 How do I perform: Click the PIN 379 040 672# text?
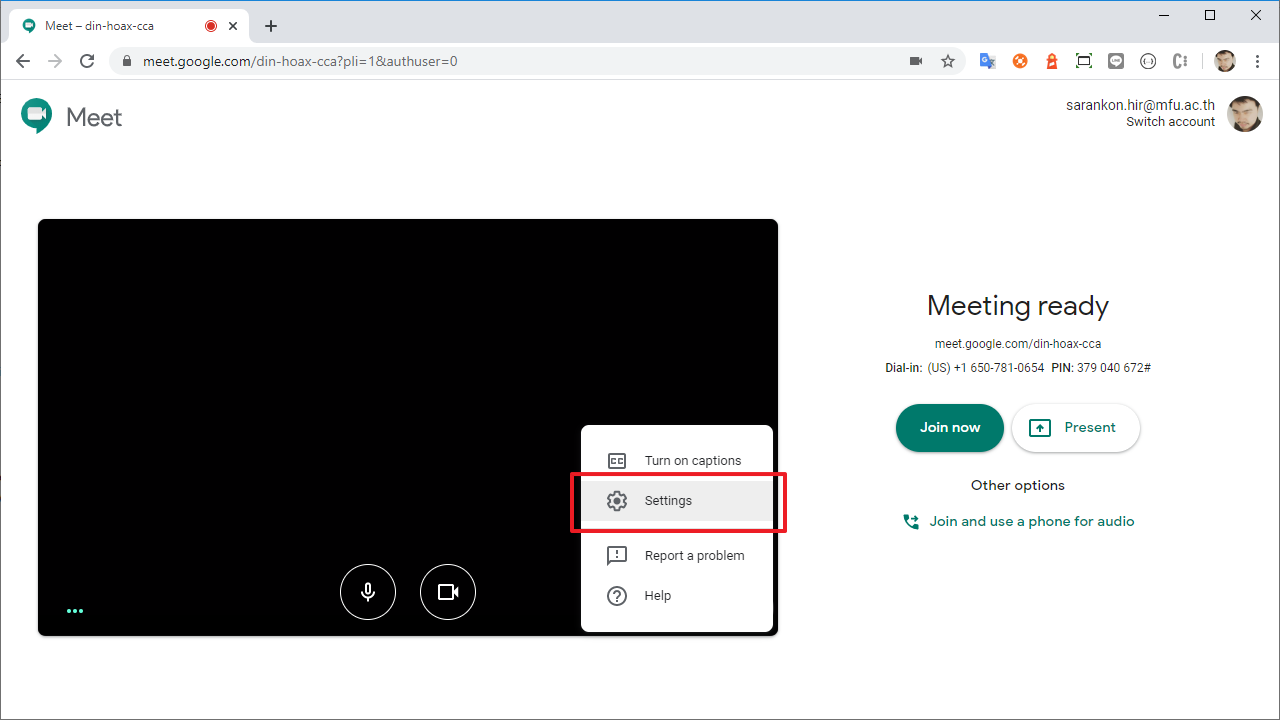click(1101, 368)
